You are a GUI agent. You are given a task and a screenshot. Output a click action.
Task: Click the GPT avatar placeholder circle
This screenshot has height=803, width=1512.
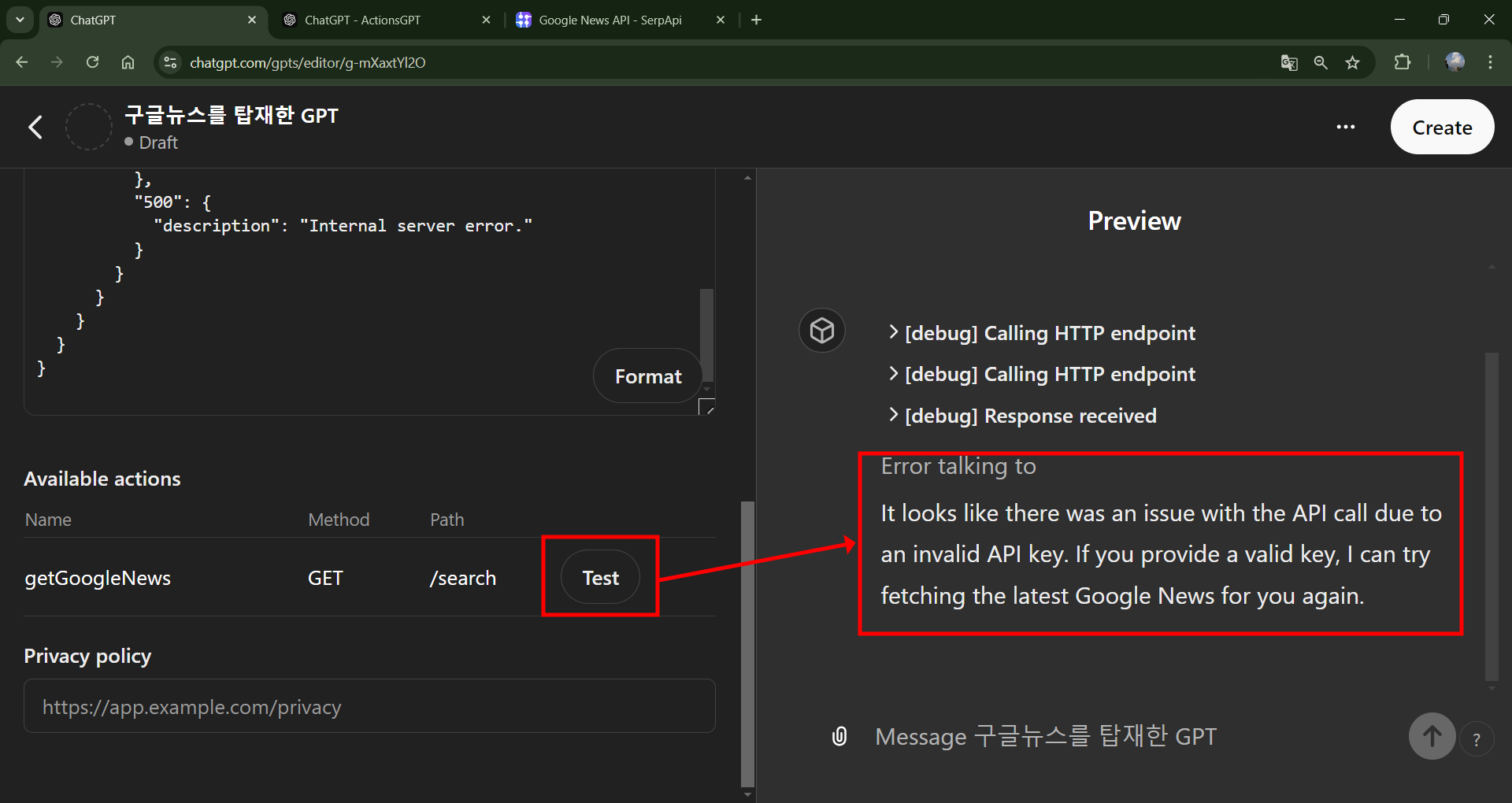pos(88,127)
